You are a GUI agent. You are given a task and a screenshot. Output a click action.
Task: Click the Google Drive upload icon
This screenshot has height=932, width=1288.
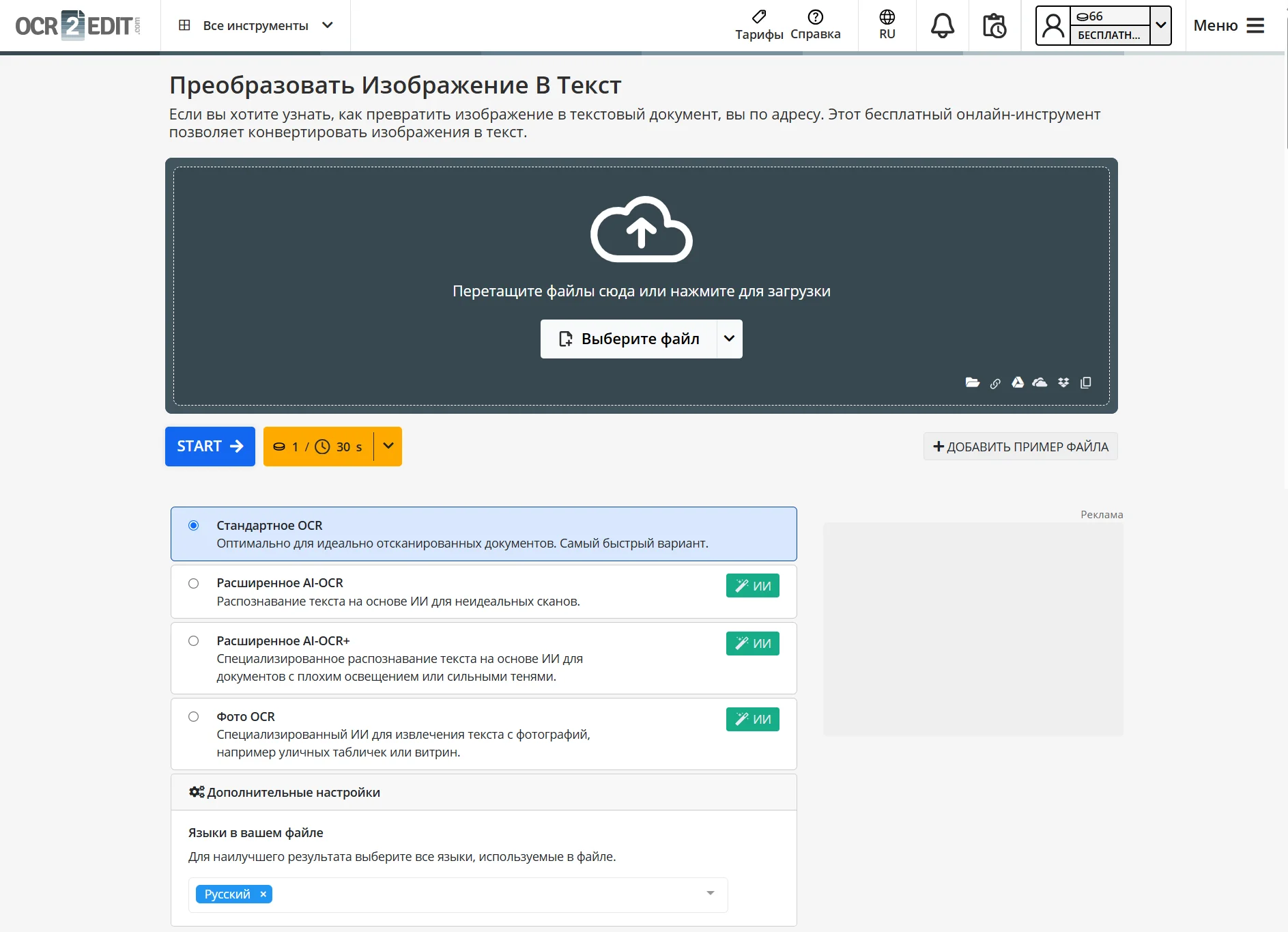pos(1018,382)
